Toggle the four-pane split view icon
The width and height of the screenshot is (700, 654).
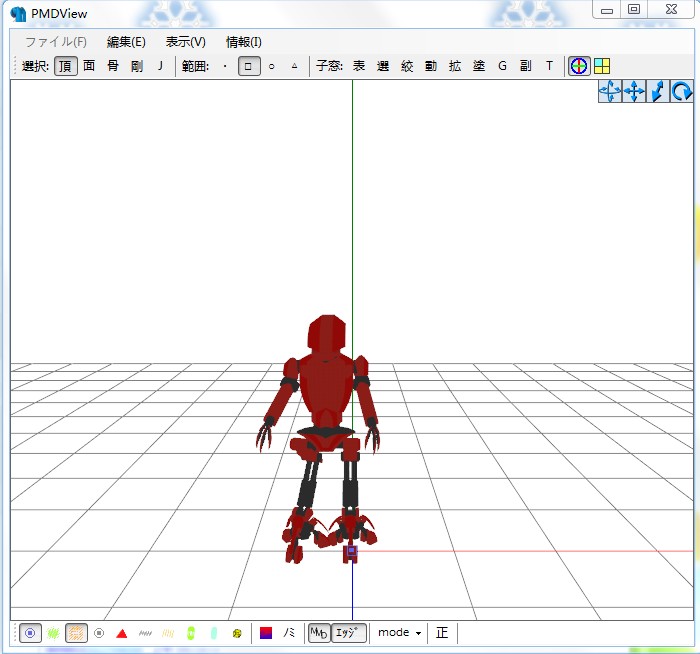click(x=602, y=66)
